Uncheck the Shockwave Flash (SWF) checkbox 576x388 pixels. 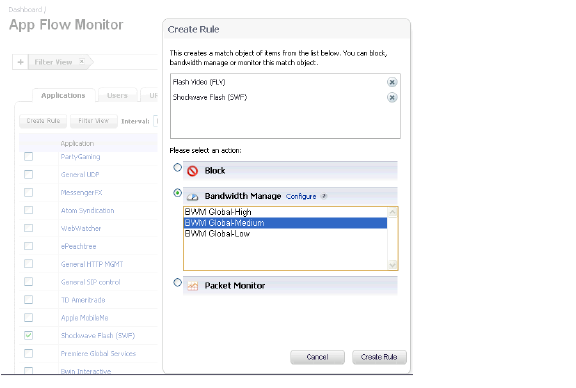(28, 335)
